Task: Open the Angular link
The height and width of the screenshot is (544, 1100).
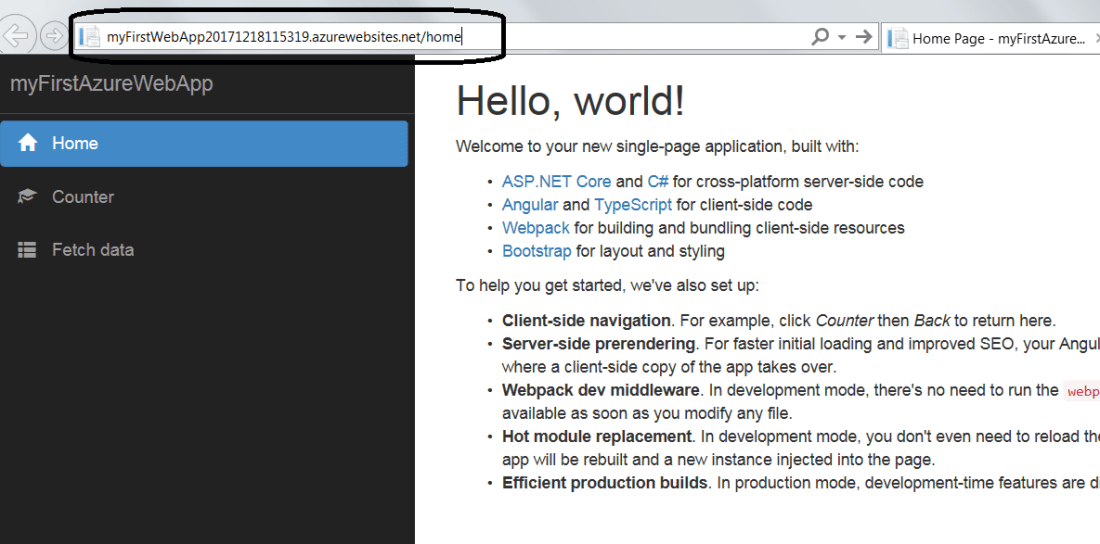Action: point(530,205)
